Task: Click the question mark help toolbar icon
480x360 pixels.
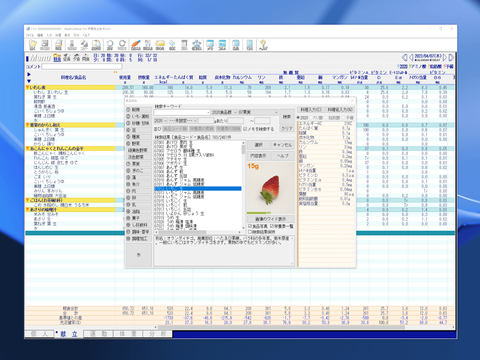Action: (263, 45)
